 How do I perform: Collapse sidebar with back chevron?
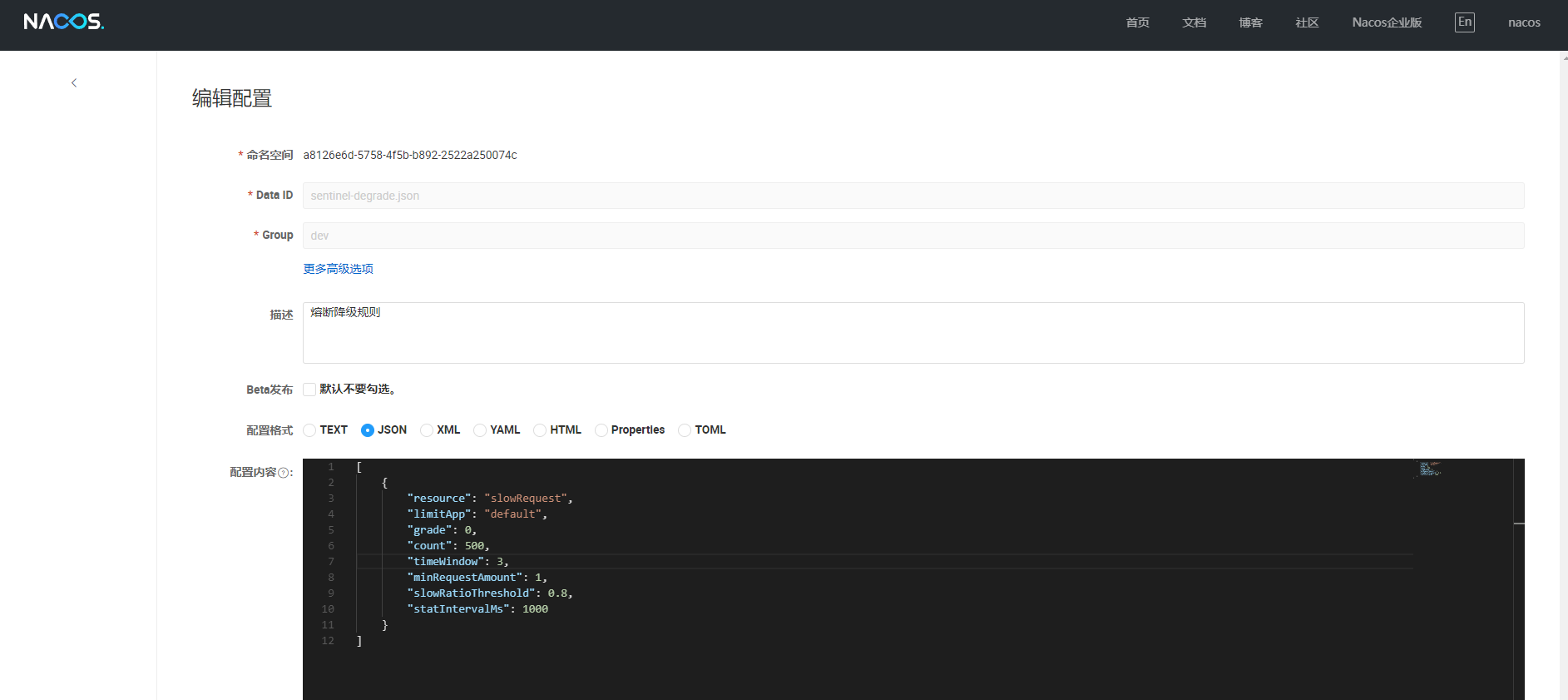point(74,82)
